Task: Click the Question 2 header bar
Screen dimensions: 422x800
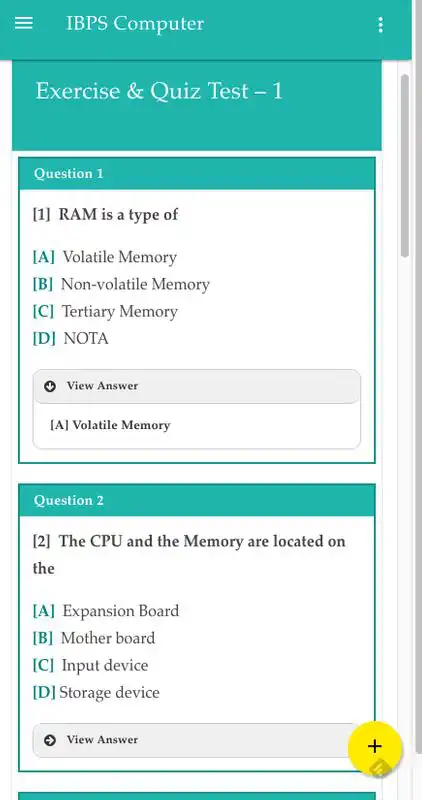Action: pyautogui.click(x=197, y=501)
